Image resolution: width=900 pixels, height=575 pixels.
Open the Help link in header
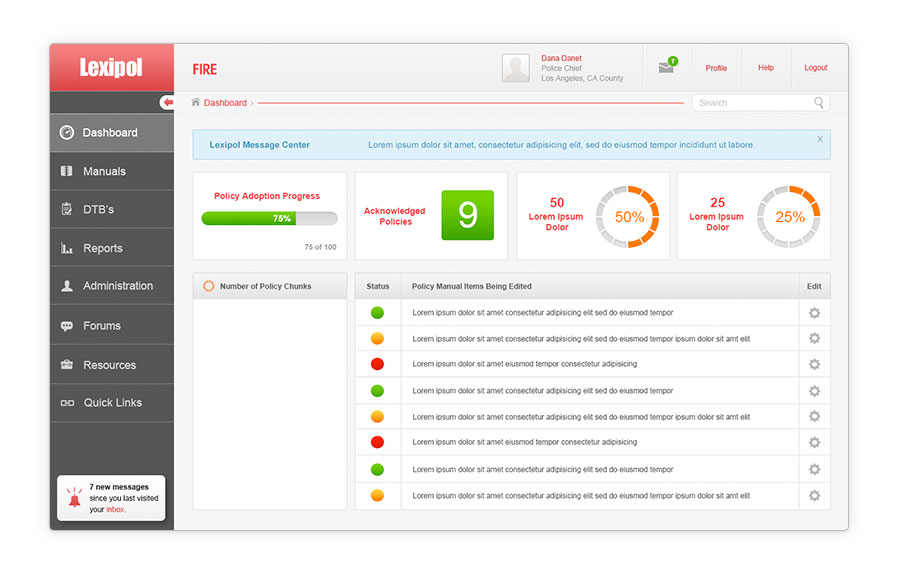(765, 68)
